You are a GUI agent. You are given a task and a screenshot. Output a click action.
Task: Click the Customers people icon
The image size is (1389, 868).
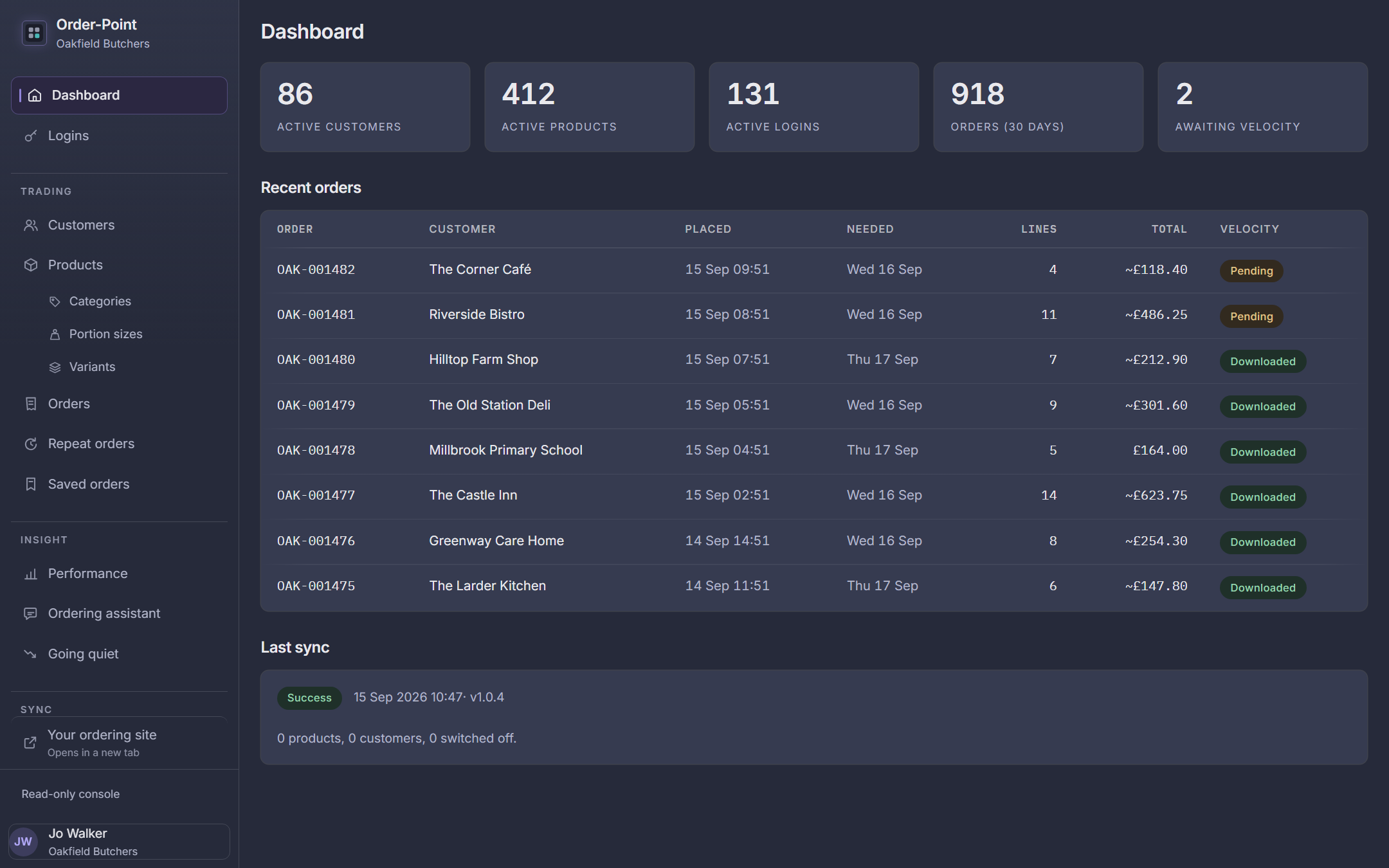(x=30, y=225)
